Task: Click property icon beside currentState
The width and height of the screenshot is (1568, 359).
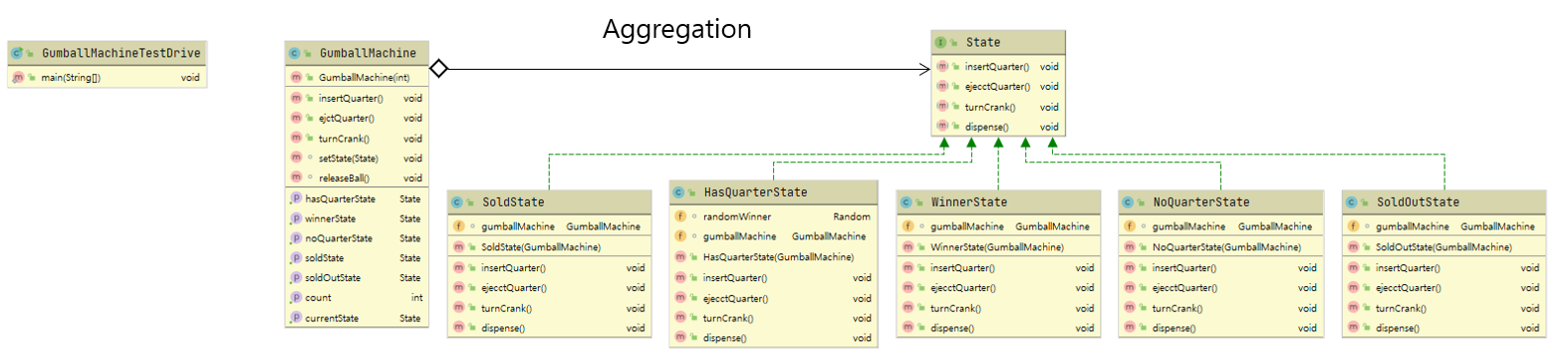Action: [296, 317]
